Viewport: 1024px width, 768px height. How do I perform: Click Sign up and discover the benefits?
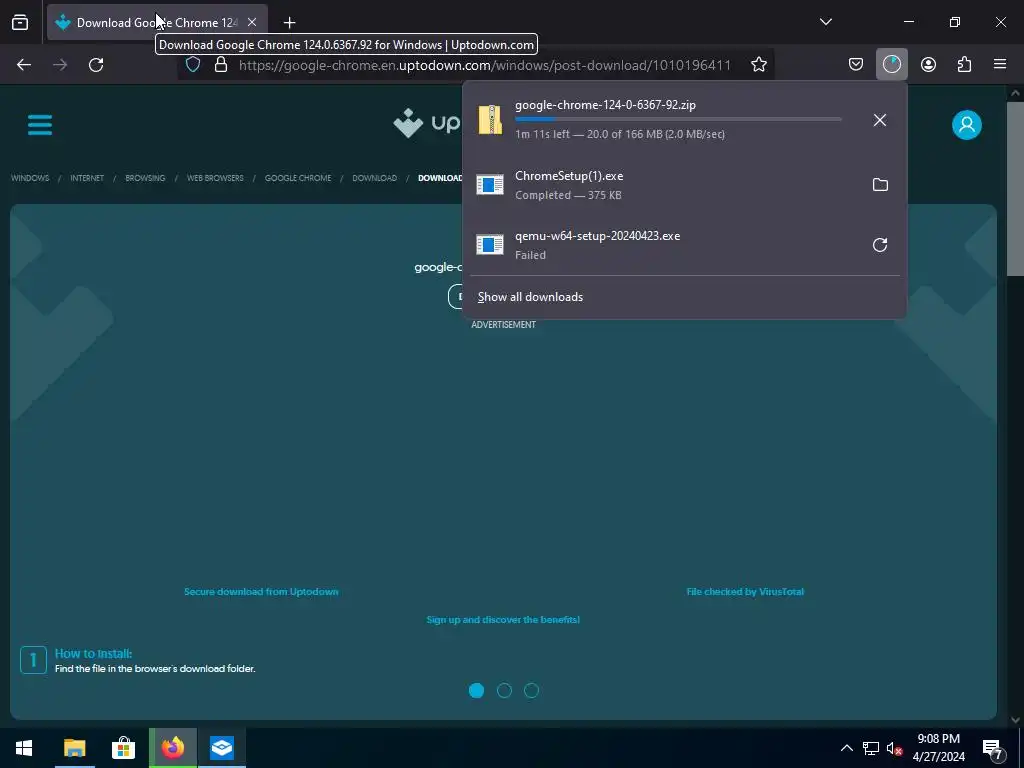tap(503, 619)
